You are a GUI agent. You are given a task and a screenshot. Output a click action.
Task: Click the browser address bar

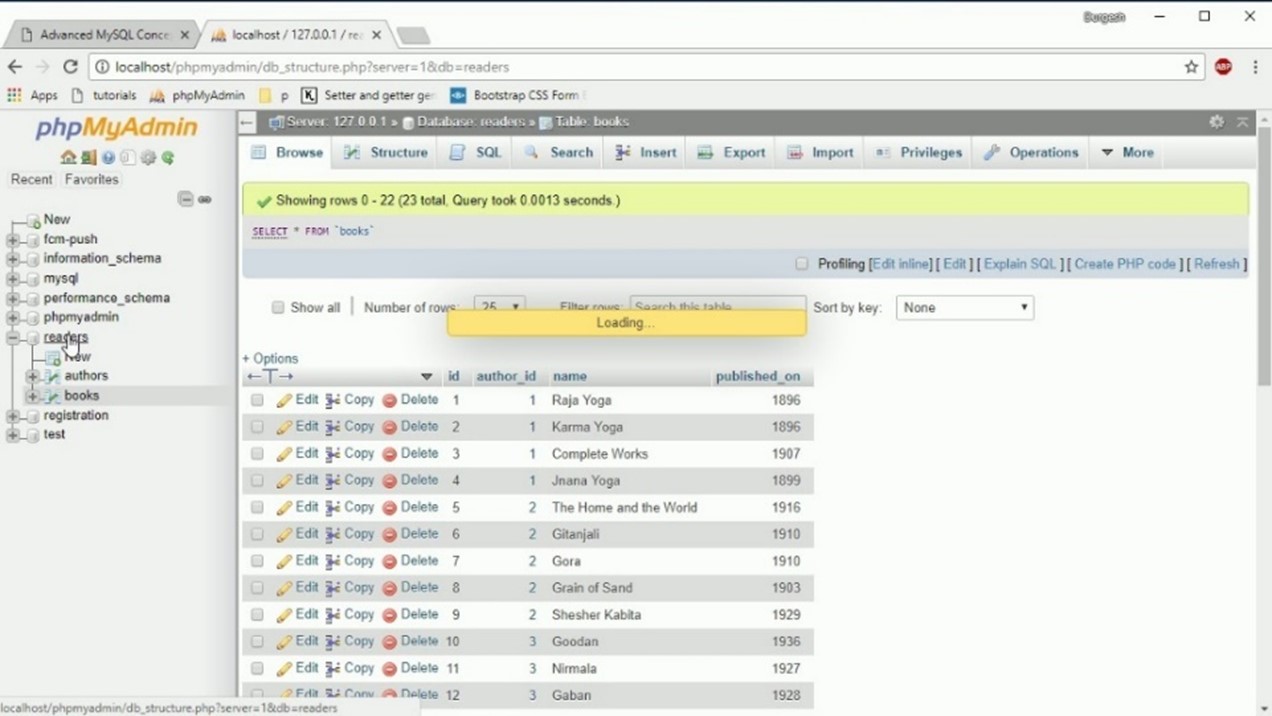click(x=640, y=67)
